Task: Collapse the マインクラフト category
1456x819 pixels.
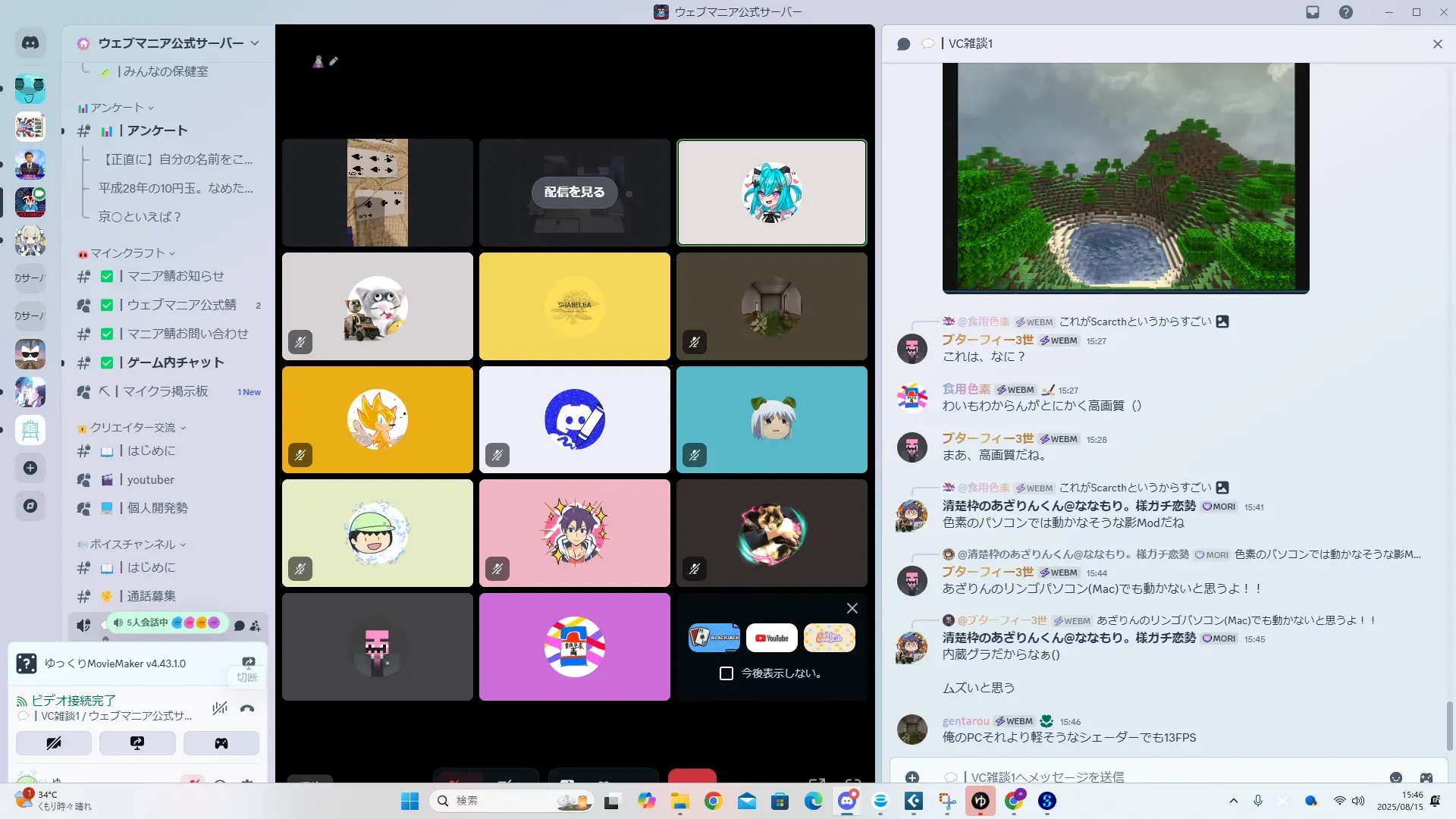Action: tap(127, 253)
